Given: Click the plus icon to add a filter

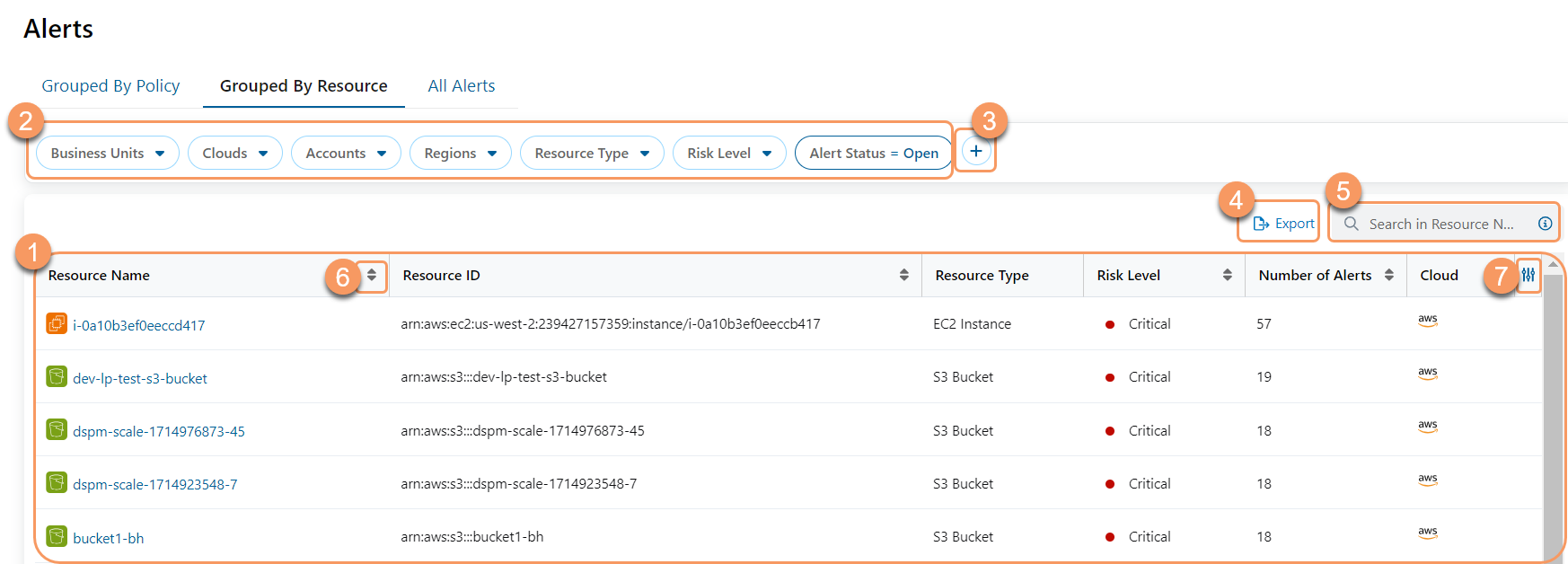Looking at the screenshot, I should tap(976, 152).
